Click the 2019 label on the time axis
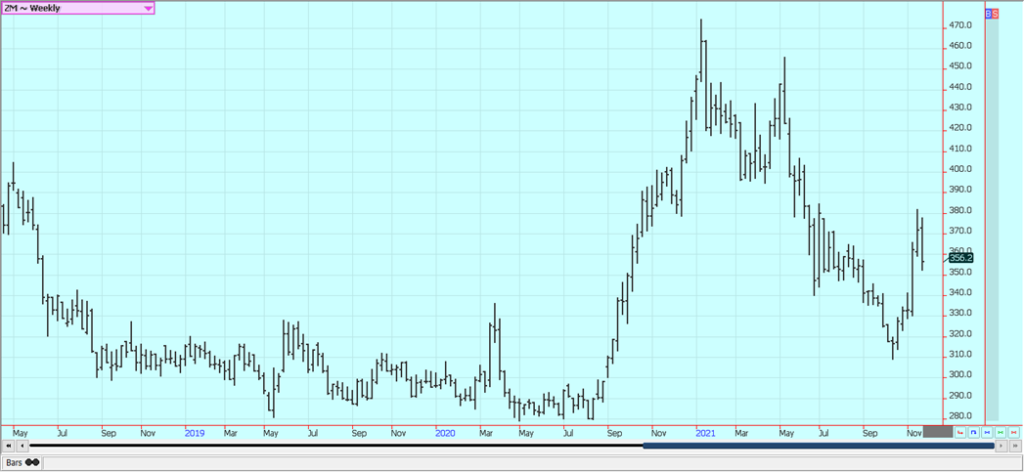This screenshot has width=1024, height=472. pyautogui.click(x=195, y=432)
